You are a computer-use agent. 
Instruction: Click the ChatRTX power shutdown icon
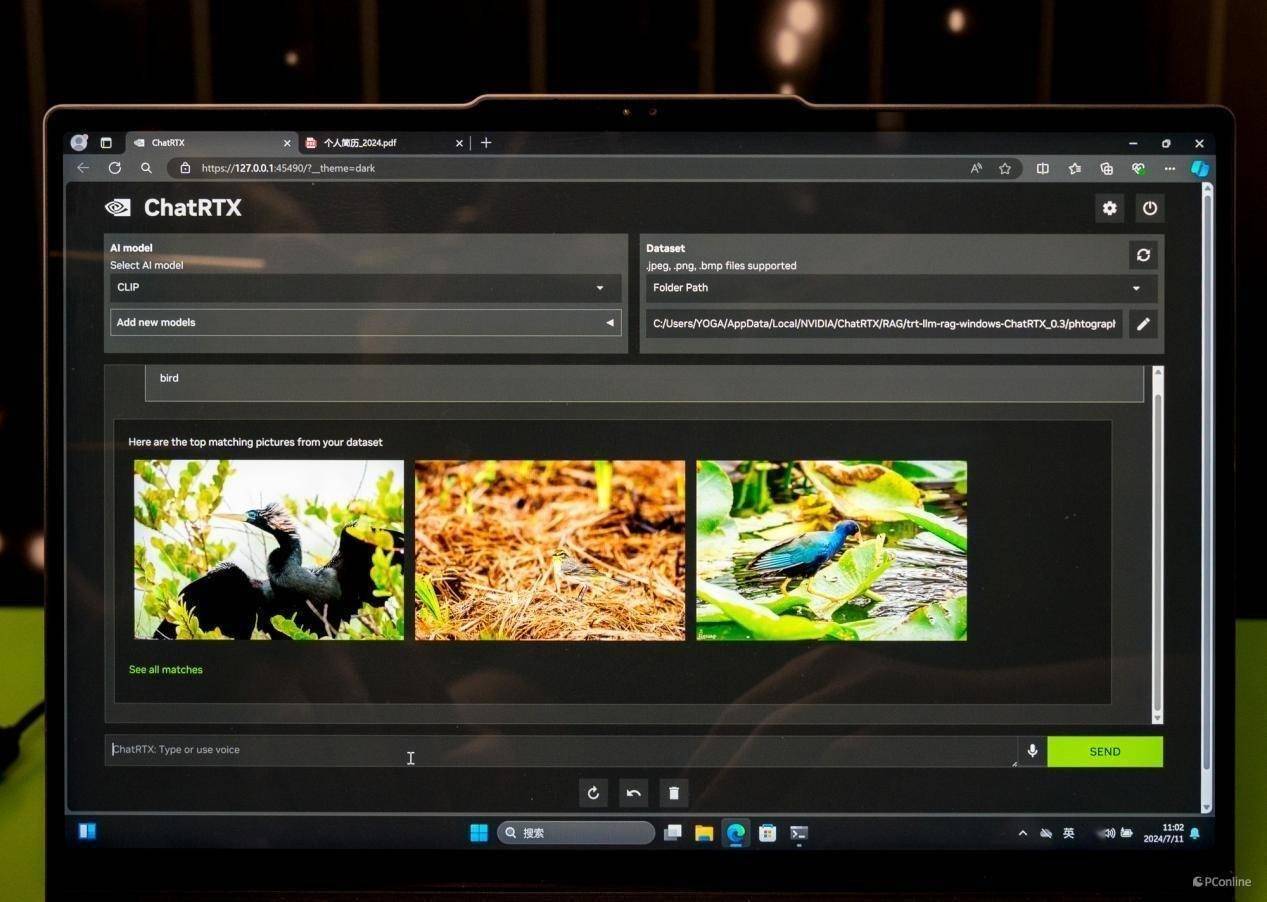1150,208
